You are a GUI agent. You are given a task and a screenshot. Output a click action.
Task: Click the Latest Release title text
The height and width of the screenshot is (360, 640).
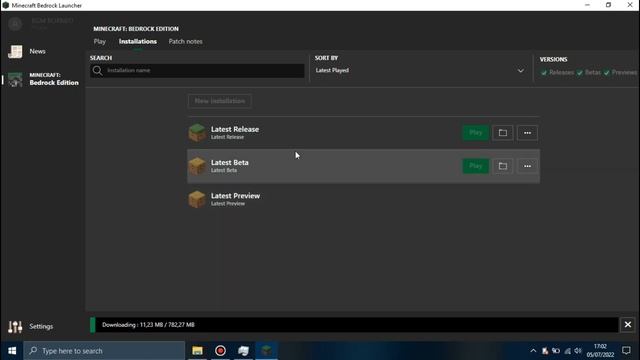(235, 129)
